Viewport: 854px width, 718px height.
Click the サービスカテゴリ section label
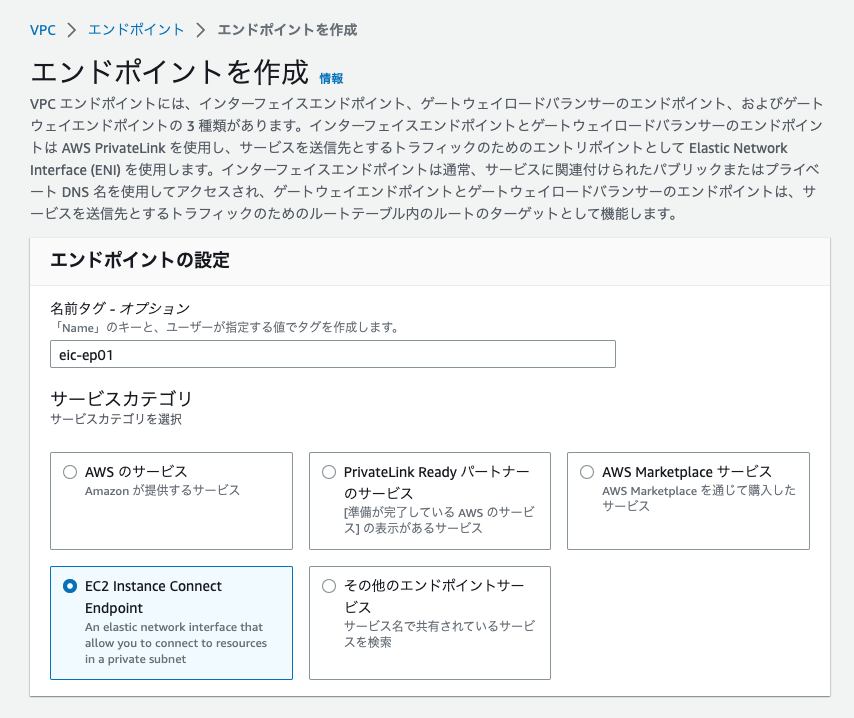(111, 399)
